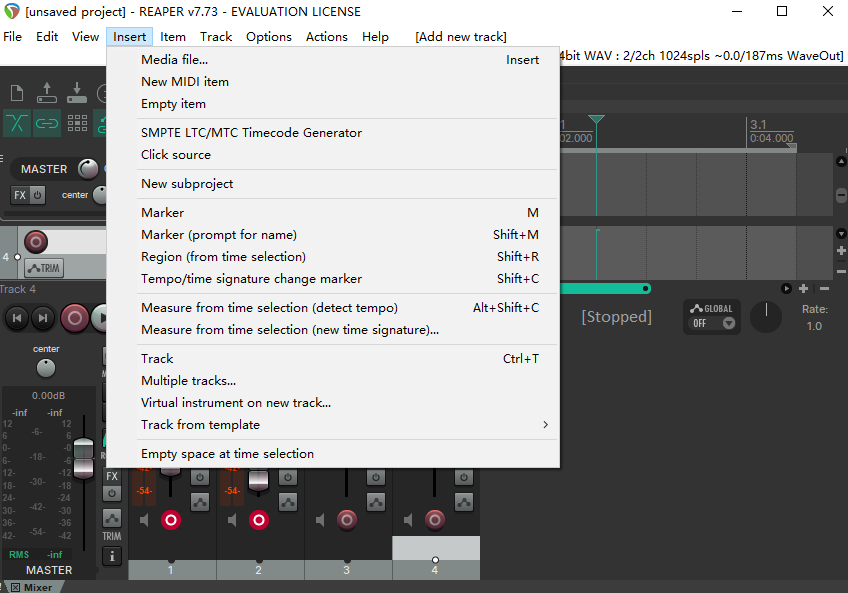Click the envelope icon on mixer track 1

pyautogui.click(x=200, y=502)
